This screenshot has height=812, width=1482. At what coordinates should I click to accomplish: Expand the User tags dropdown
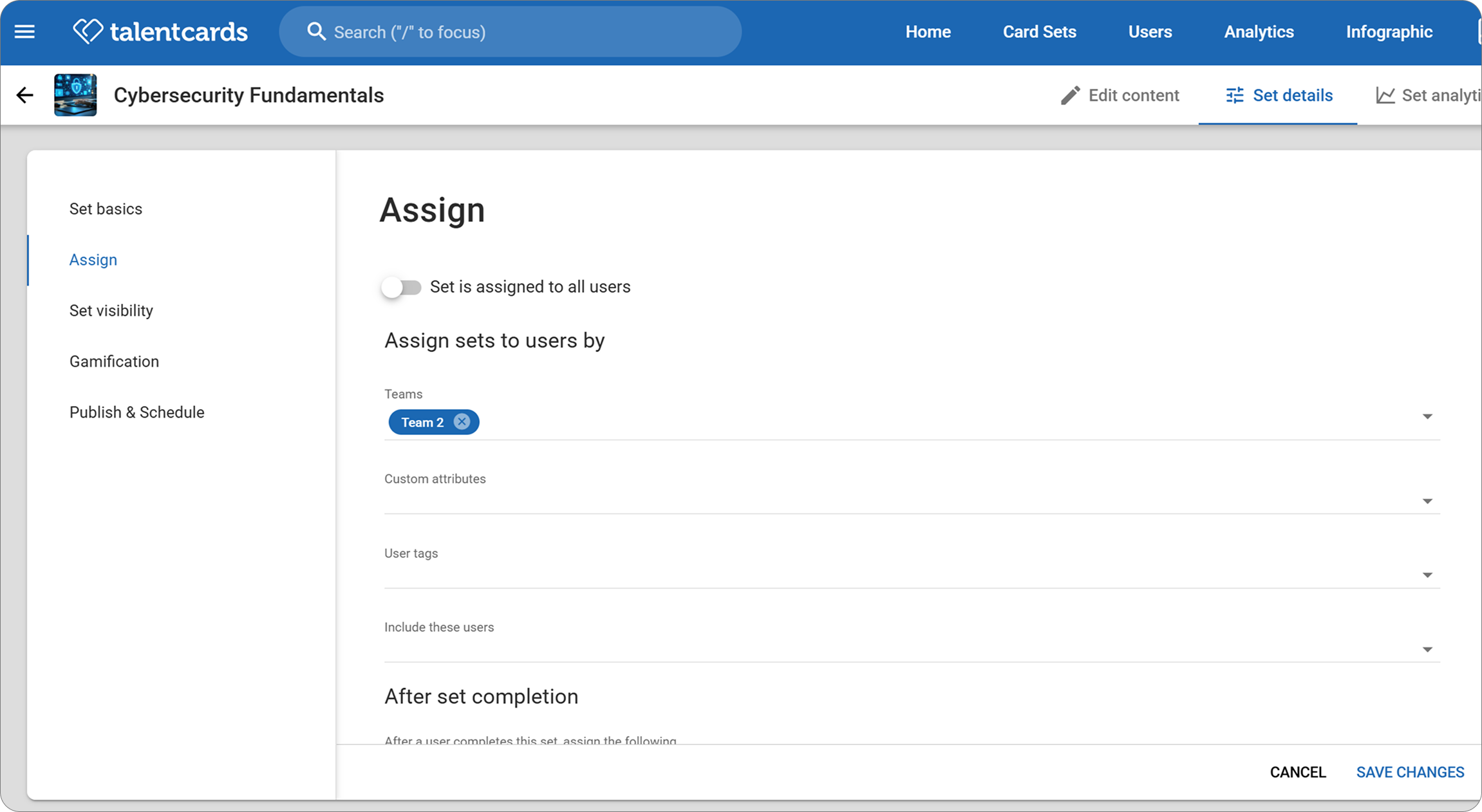click(x=1427, y=575)
